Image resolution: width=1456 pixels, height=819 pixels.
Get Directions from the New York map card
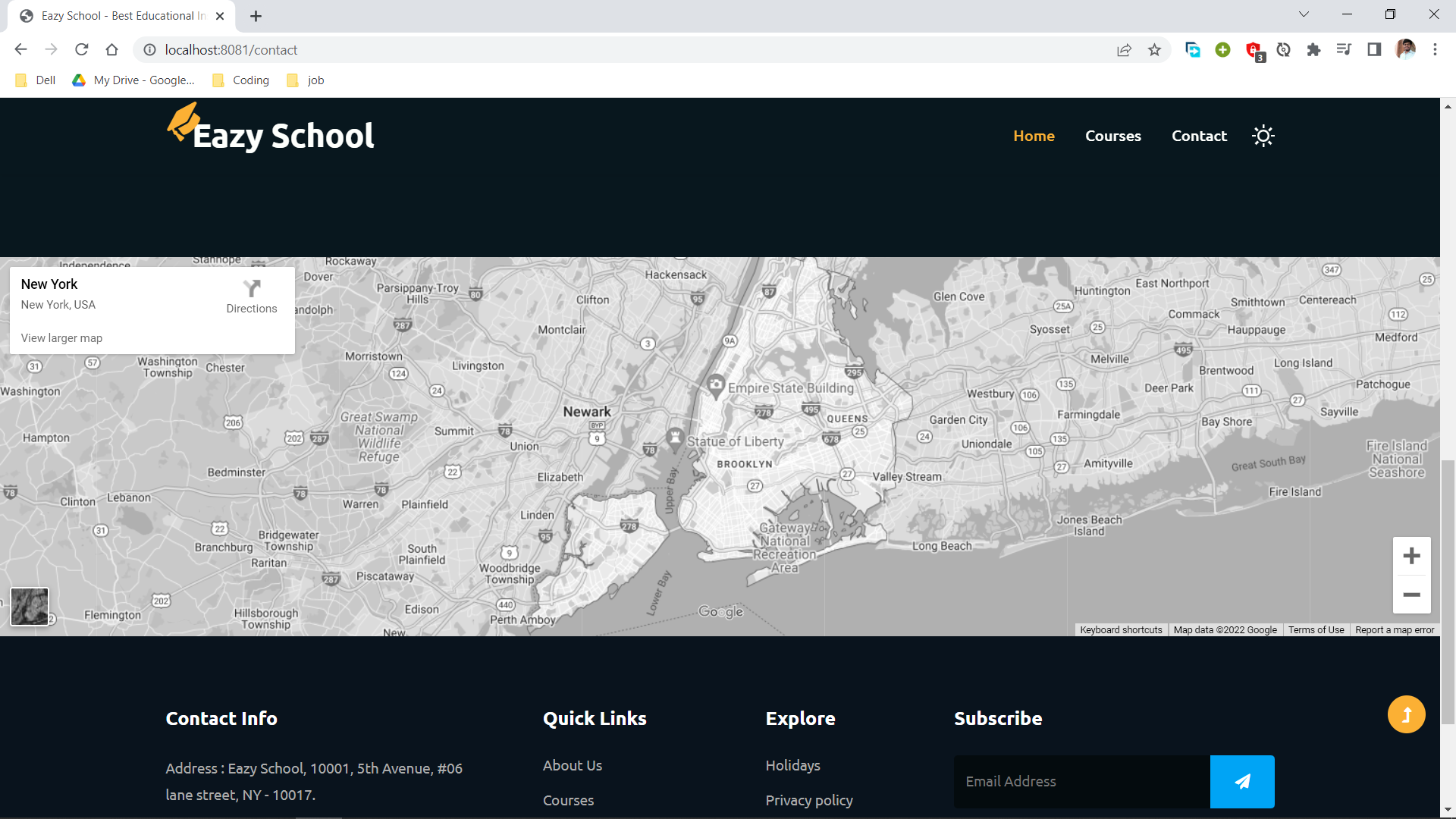pyautogui.click(x=251, y=296)
